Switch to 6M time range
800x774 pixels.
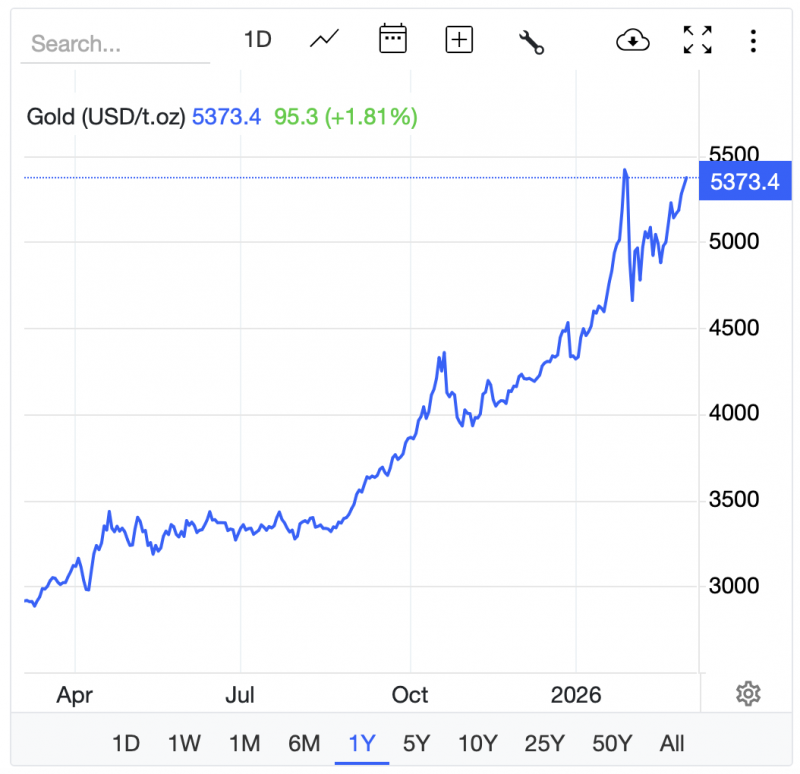(x=304, y=743)
